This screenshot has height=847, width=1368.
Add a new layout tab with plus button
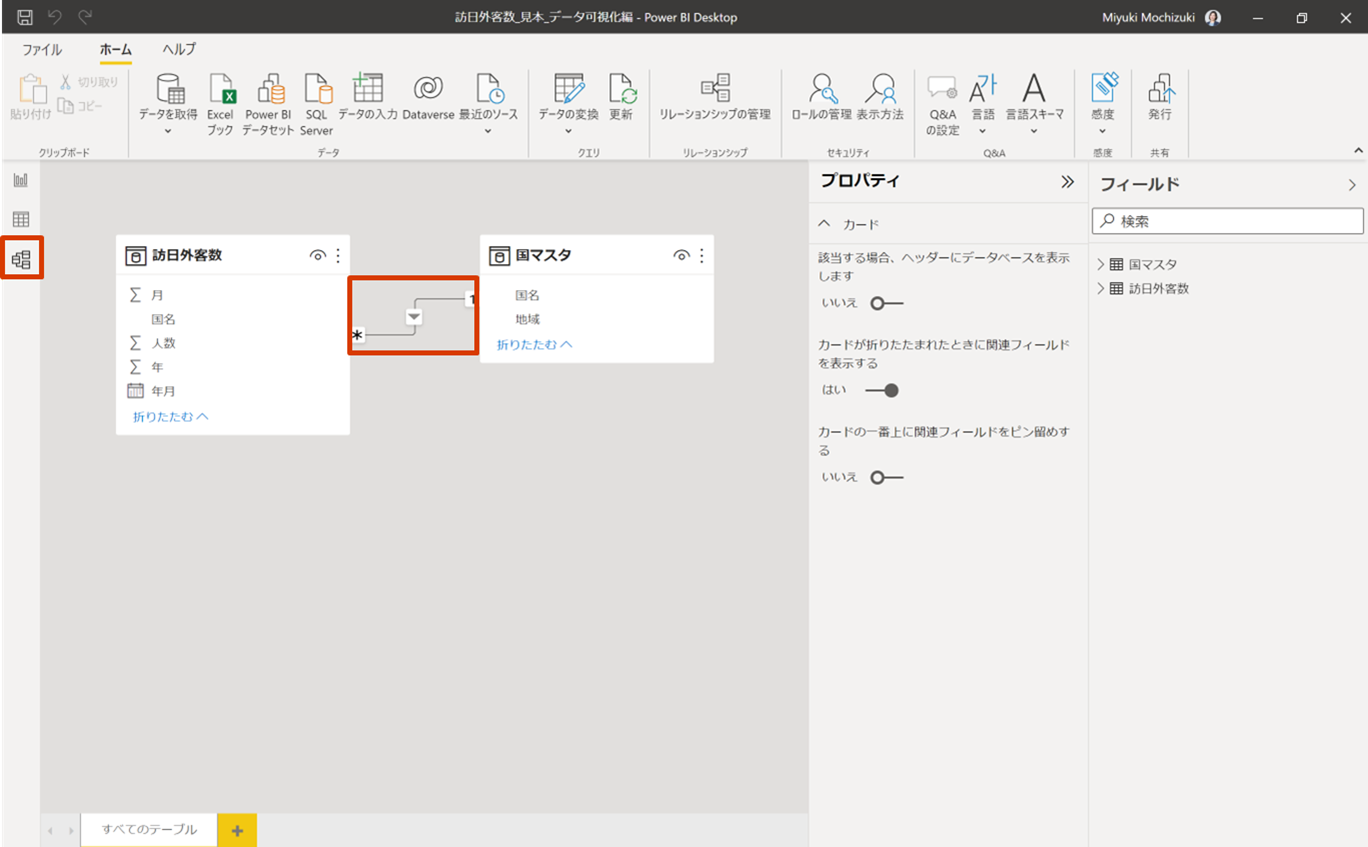(237, 830)
